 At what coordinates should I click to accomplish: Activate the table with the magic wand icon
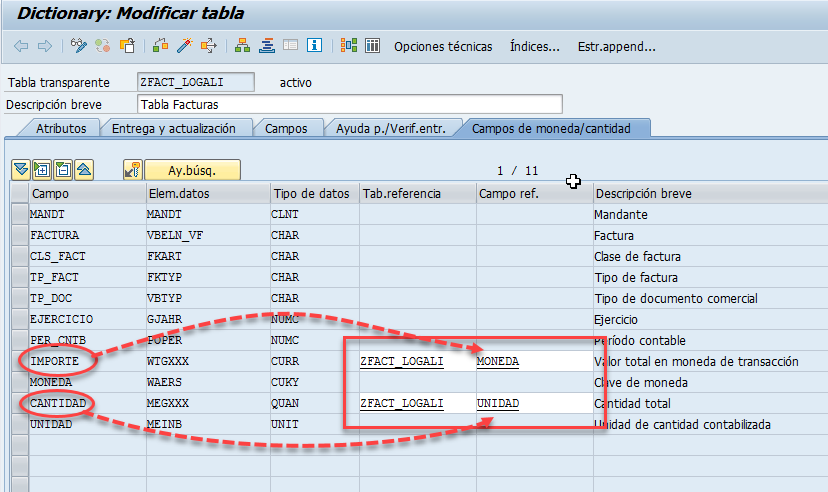pyautogui.click(x=184, y=45)
